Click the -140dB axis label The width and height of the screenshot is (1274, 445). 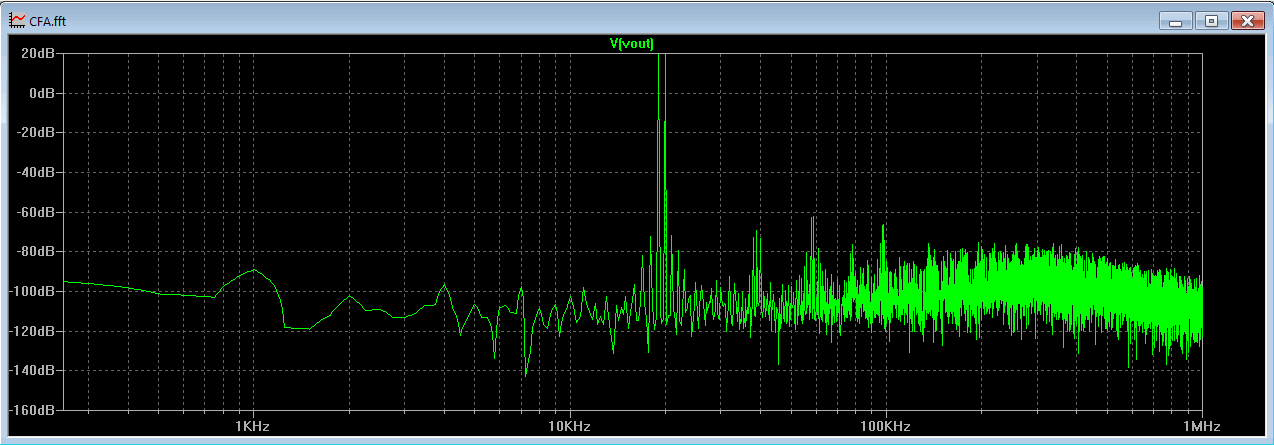[32, 371]
